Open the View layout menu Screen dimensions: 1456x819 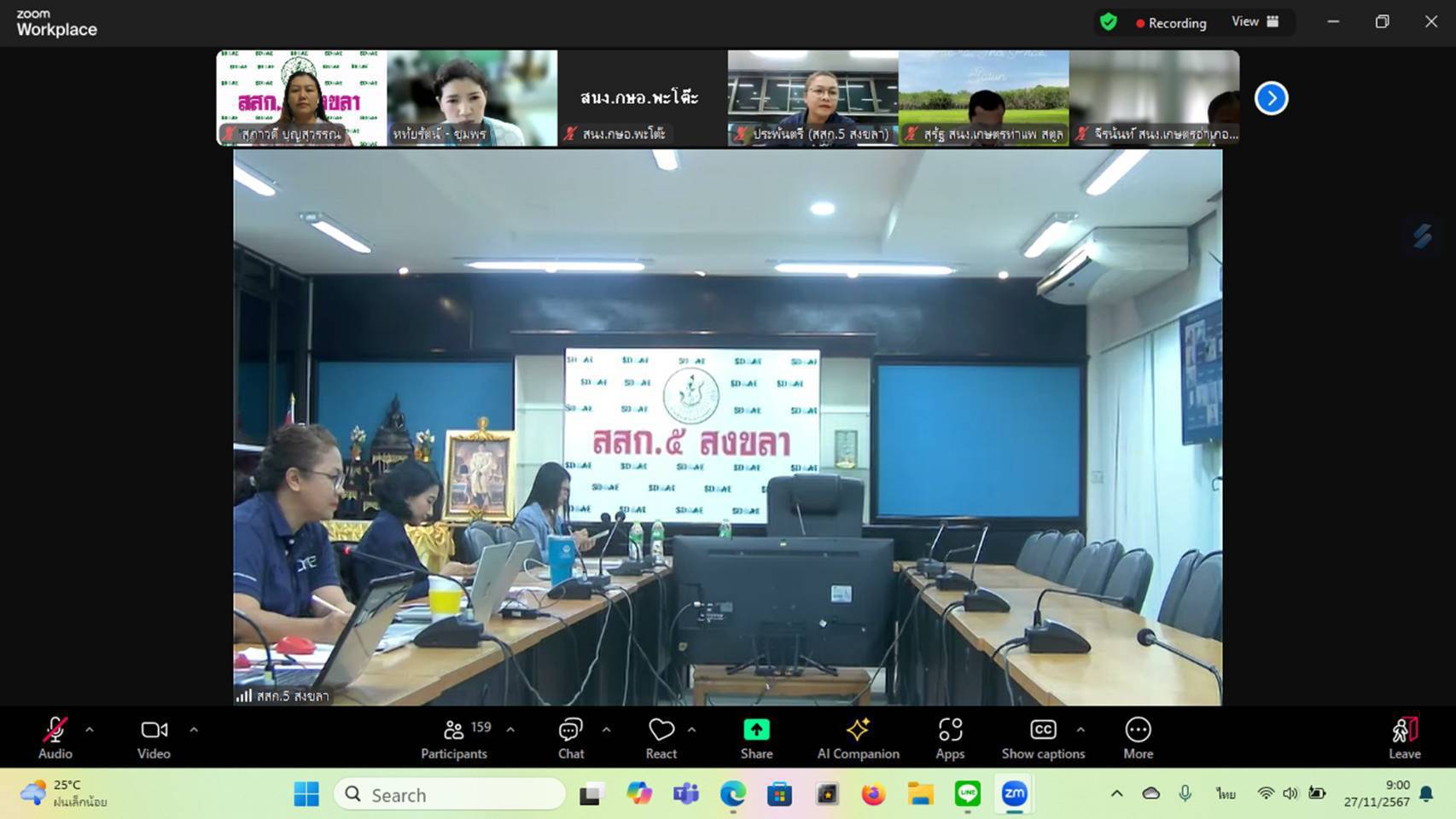(x=1255, y=22)
